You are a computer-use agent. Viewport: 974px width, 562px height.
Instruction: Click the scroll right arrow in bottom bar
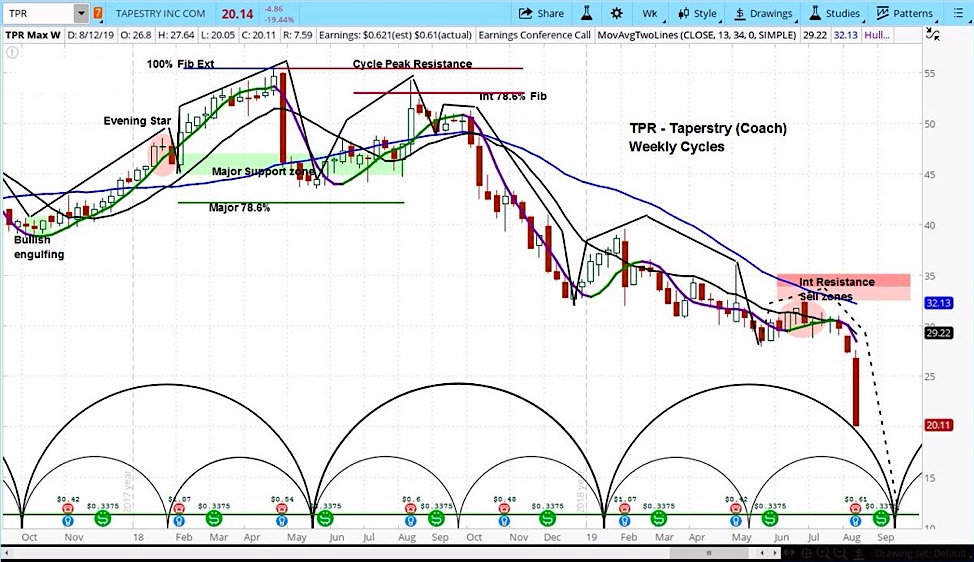coord(776,553)
